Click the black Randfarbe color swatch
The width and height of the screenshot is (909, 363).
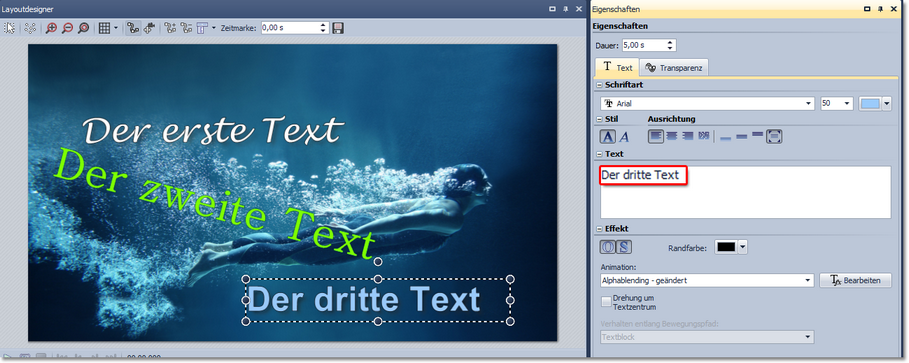[x=726, y=247]
